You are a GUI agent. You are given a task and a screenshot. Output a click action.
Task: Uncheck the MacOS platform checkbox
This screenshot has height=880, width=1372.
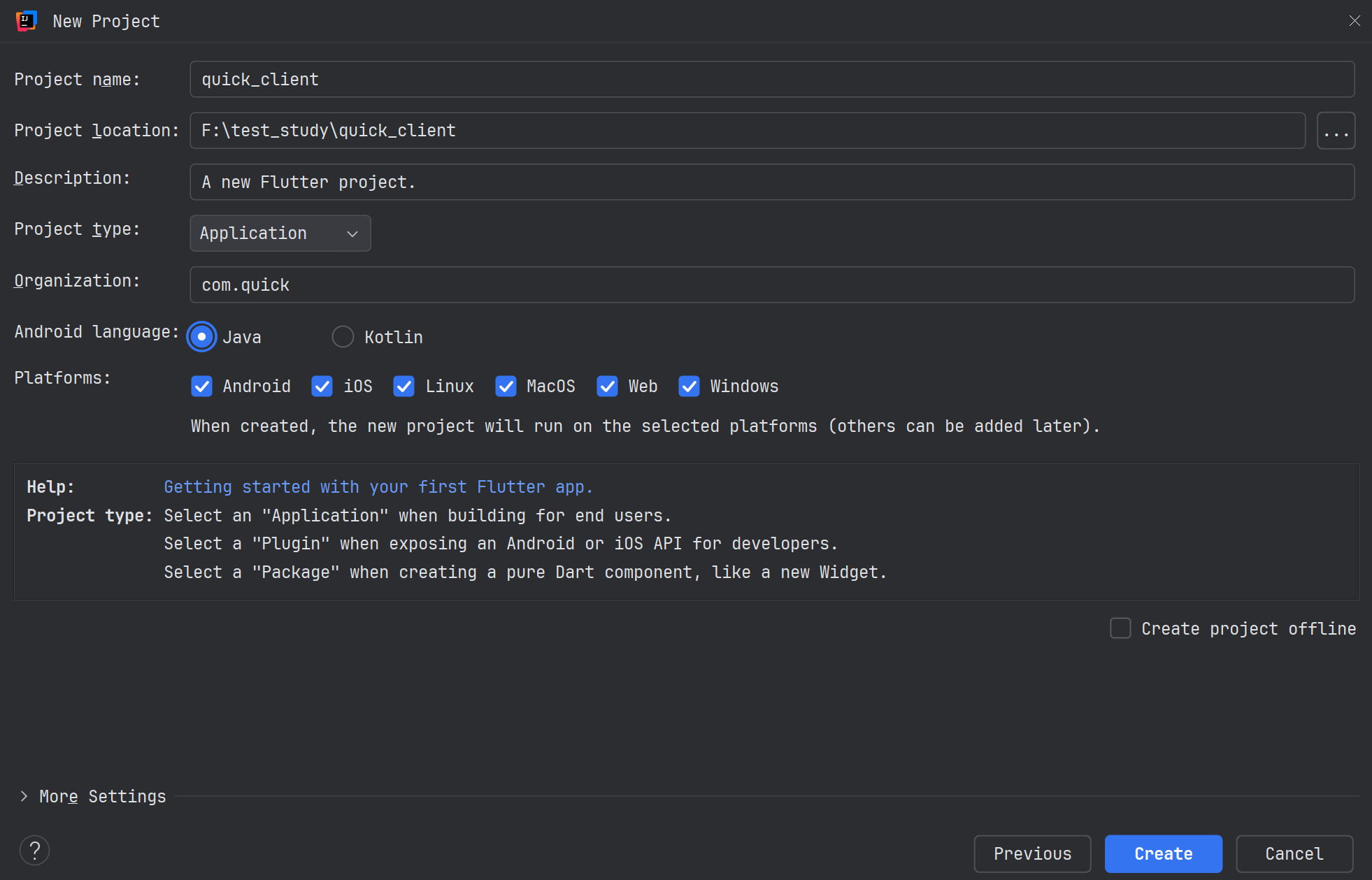coord(505,386)
